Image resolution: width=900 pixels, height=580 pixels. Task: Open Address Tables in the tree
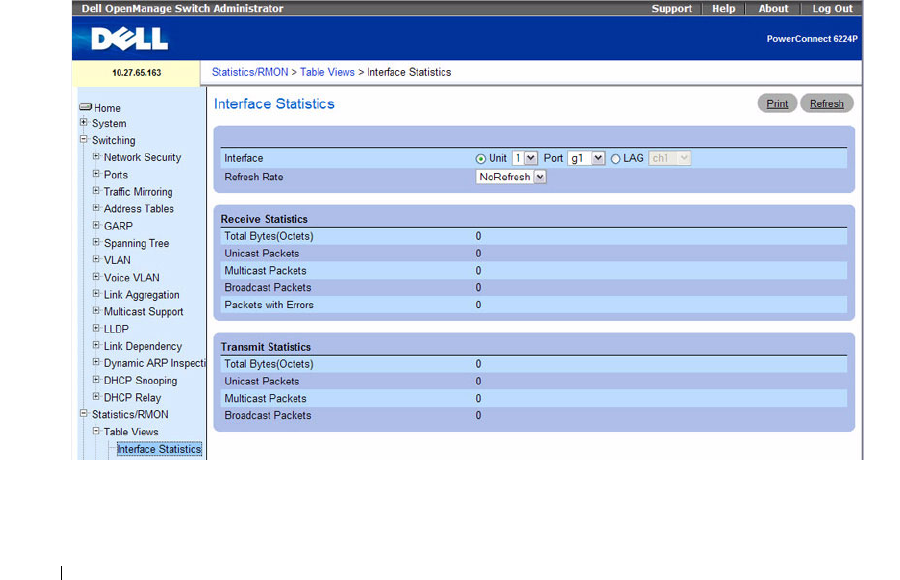pos(139,209)
